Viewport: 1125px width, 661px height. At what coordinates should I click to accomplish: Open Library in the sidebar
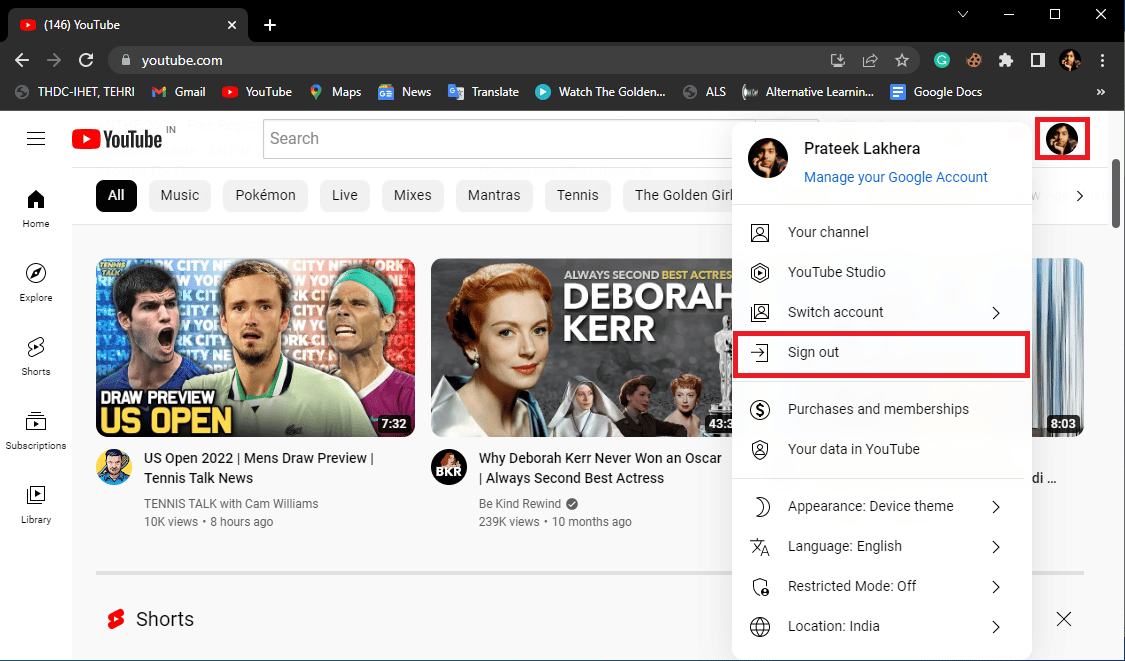pos(36,505)
